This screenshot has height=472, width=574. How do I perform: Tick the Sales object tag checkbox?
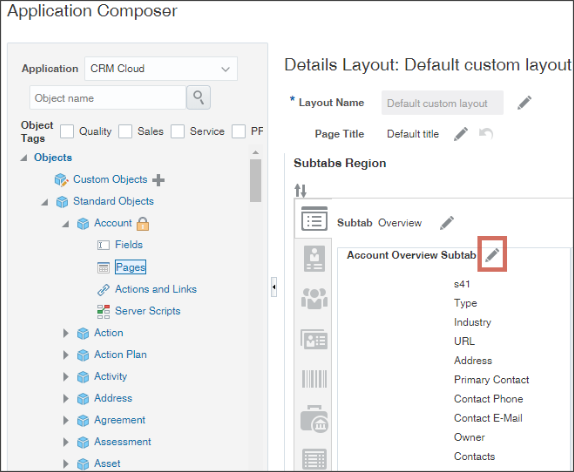click(x=125, y=131)
